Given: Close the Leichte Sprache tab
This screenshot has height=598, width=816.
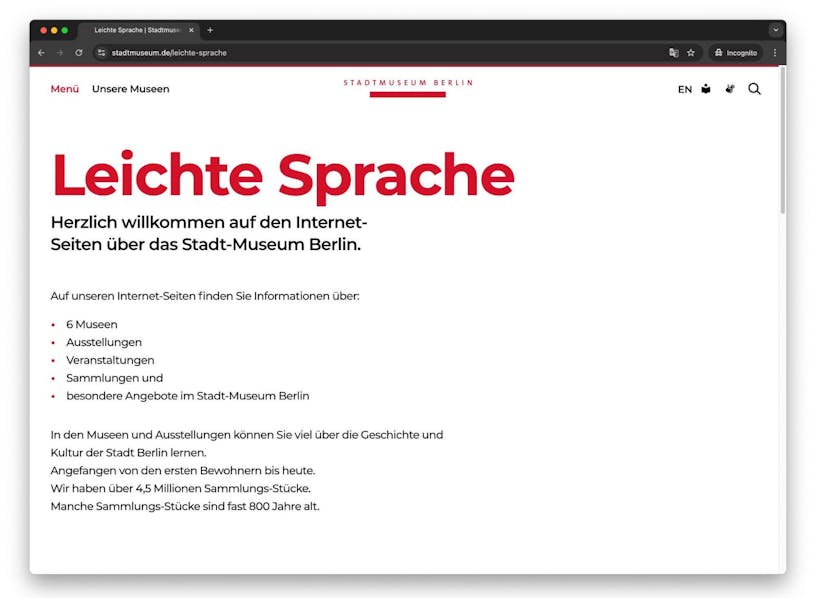Looking at the screenshot, I should 191,30.
